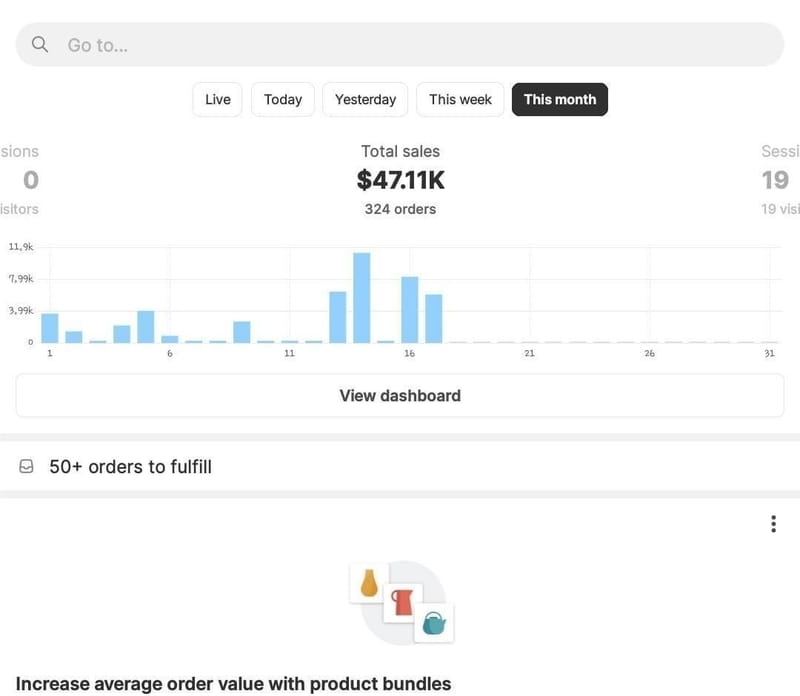Switch to This week view
This screenshot has height=696, width=800.
point(460,100)
